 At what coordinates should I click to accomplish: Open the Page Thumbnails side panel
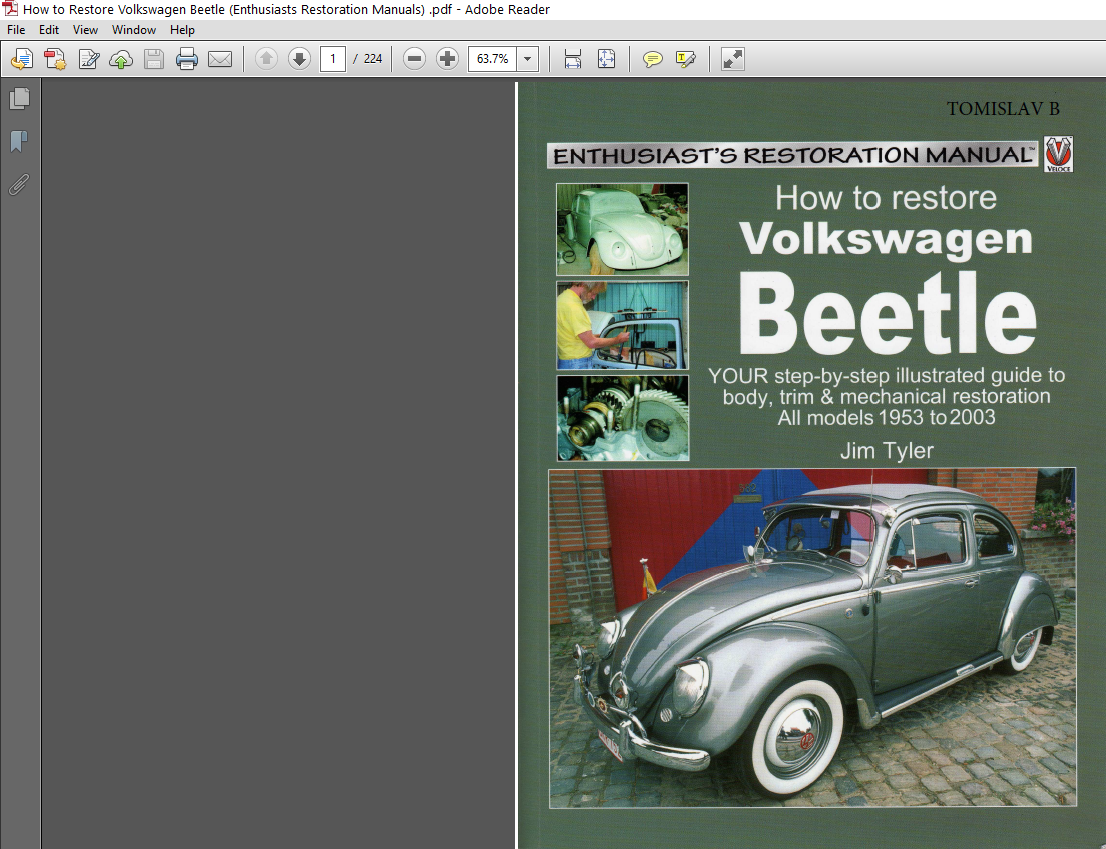coord(20,99)
